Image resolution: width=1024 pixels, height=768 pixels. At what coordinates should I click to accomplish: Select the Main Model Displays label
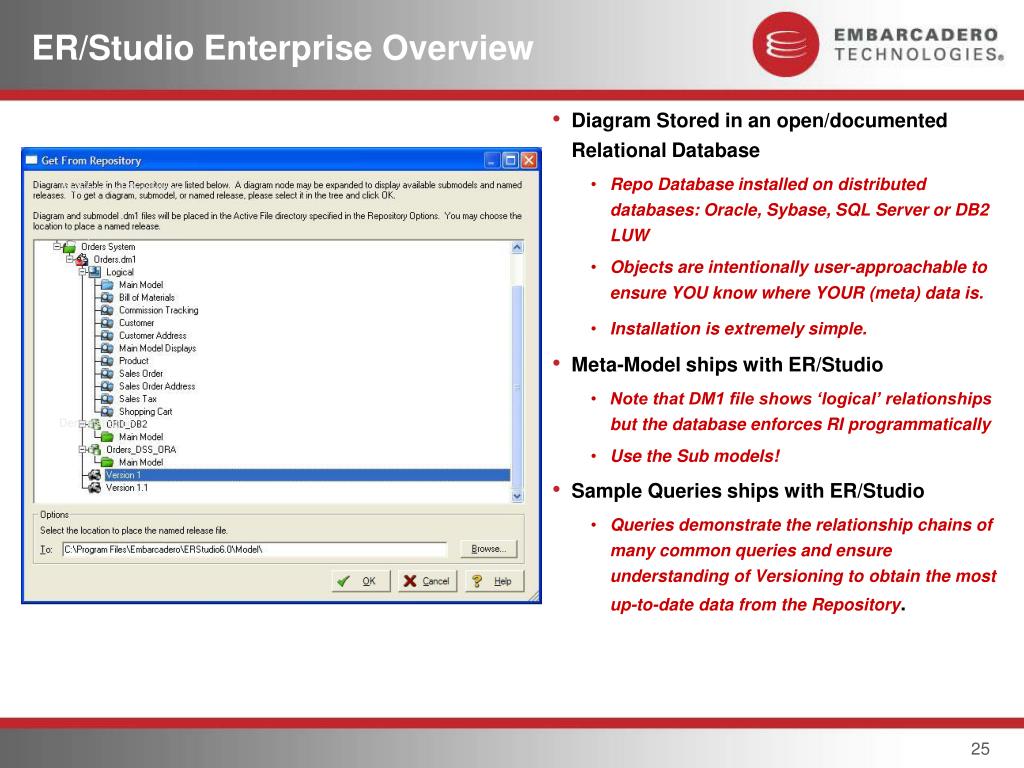(157, 348)
